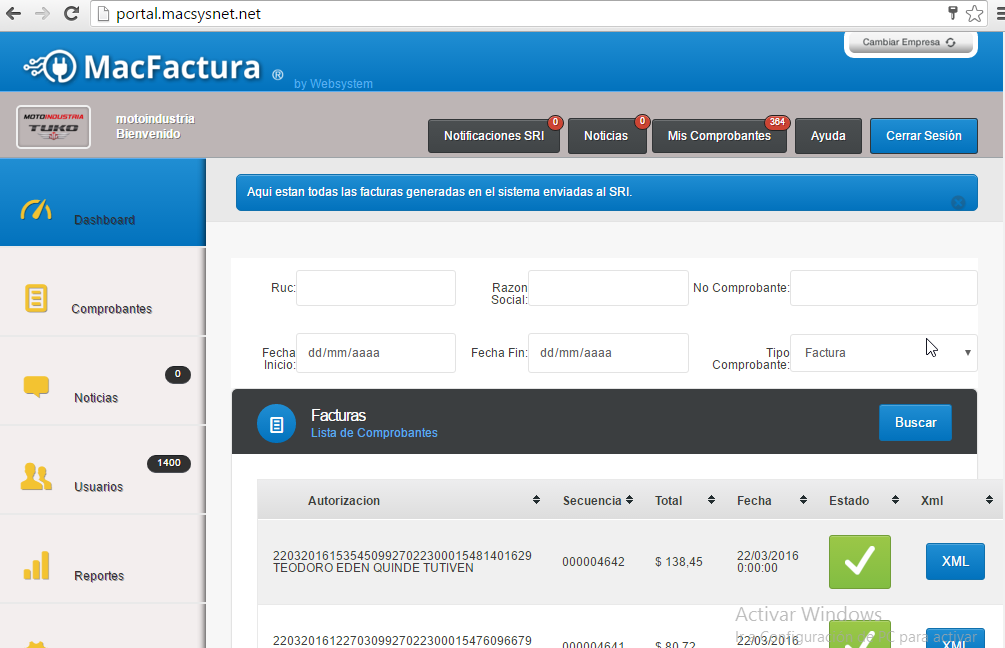Screen dimensions: 1005x648
Task: Dismiss the blue info banner close icon
Action: click(x=957, y=202)
